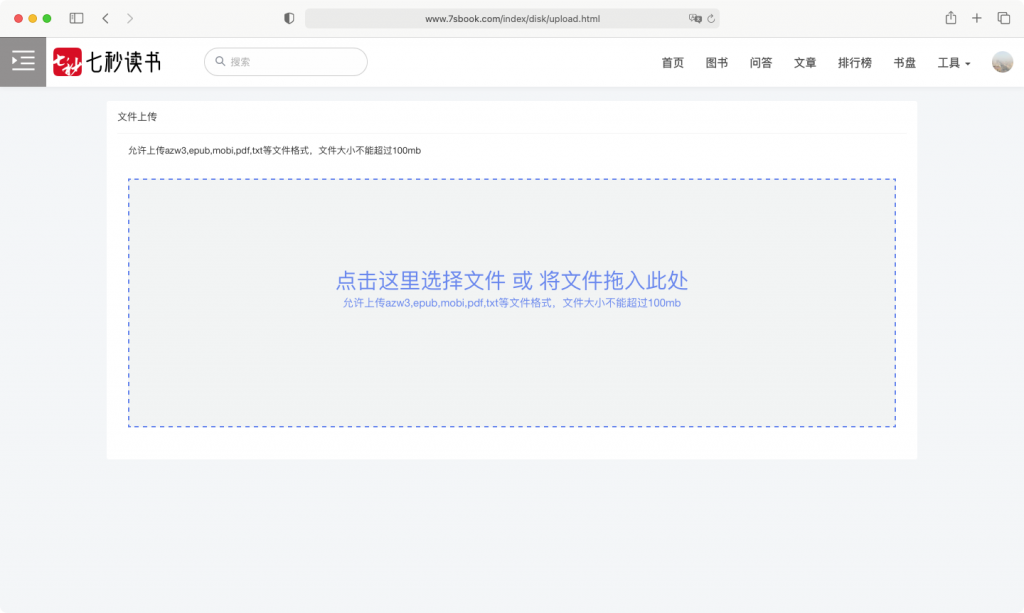Click the privacy shield icon
The height and width of the screenshot is (613, 1024).
tap(289, 18)
